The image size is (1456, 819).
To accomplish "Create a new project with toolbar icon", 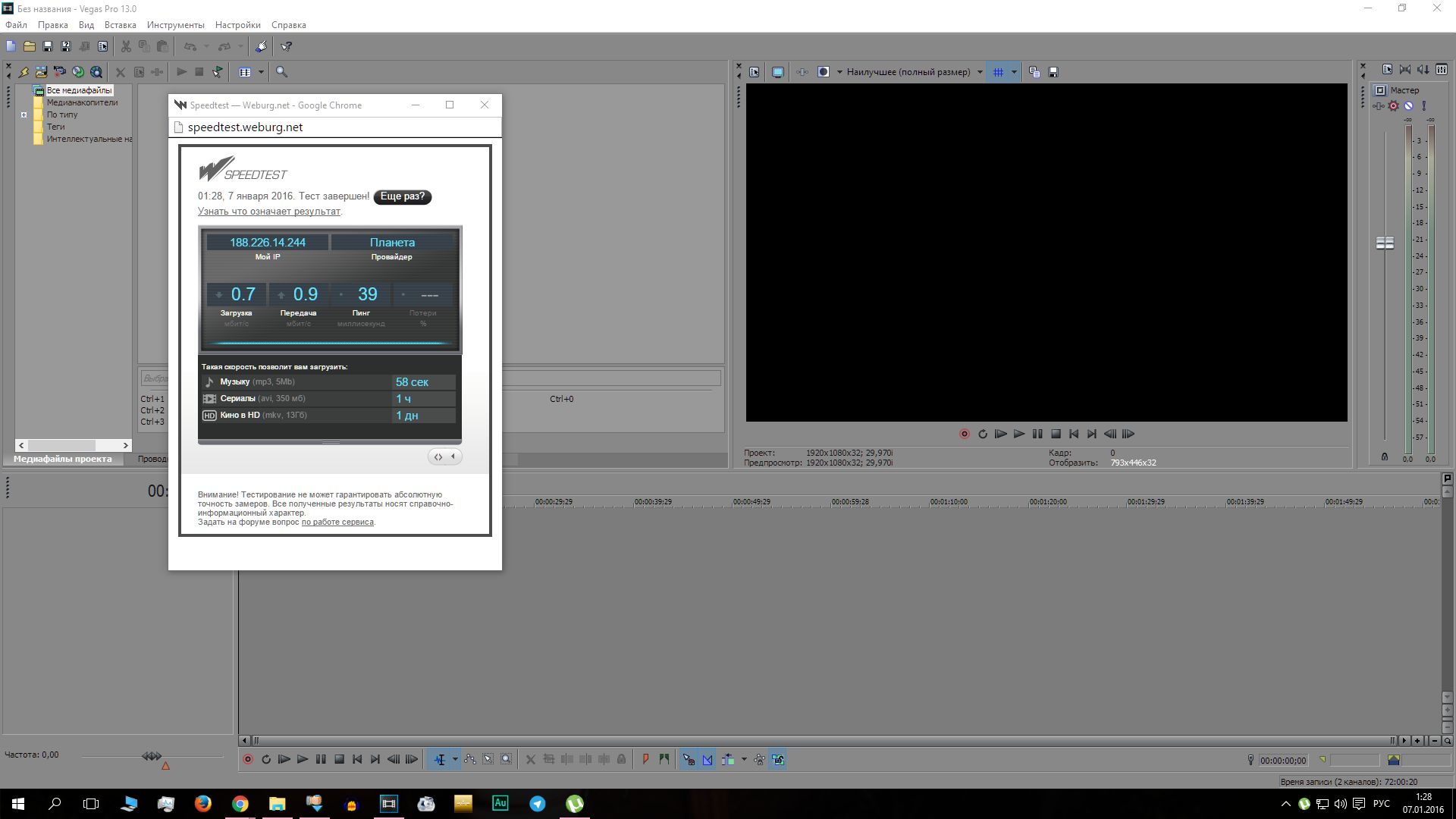I will 11,46.
